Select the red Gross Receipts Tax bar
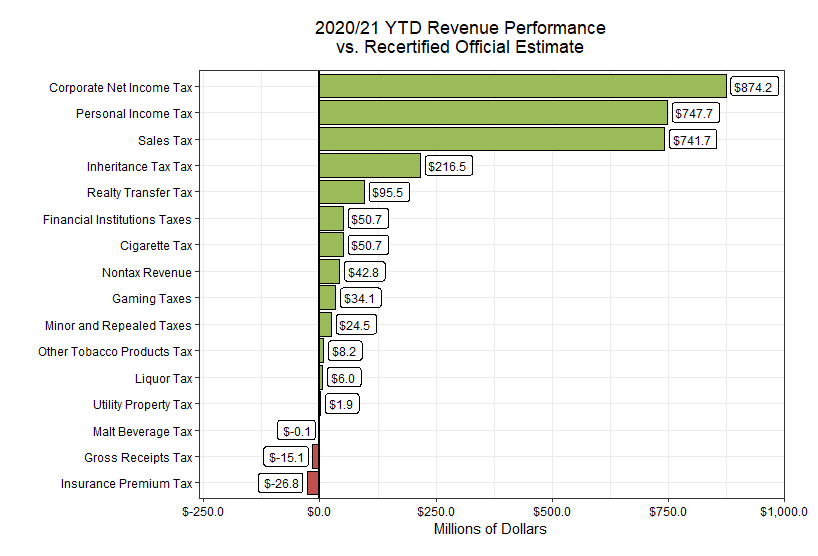 point(315,457)
